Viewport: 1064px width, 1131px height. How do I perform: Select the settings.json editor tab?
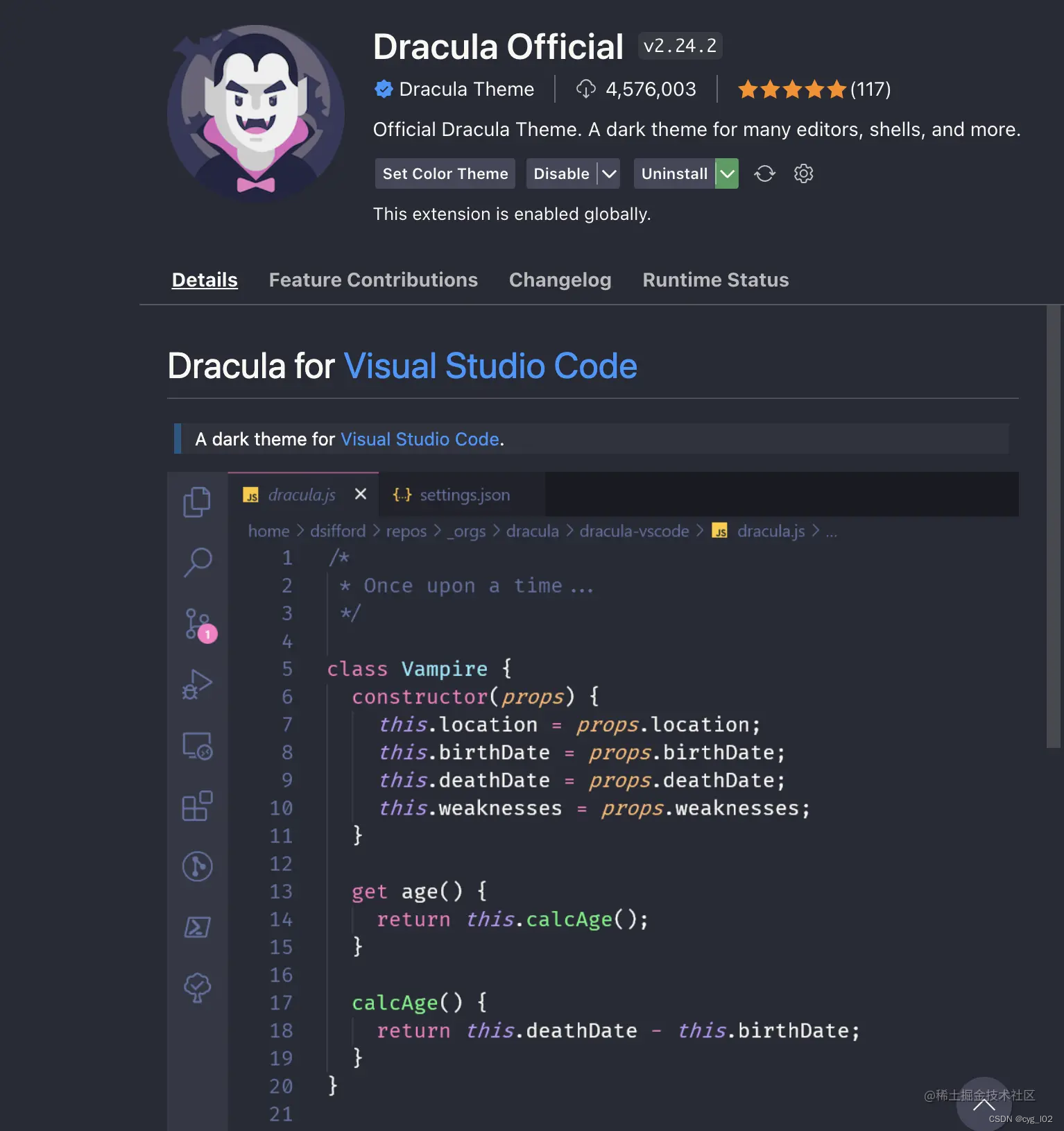point(462,495)
